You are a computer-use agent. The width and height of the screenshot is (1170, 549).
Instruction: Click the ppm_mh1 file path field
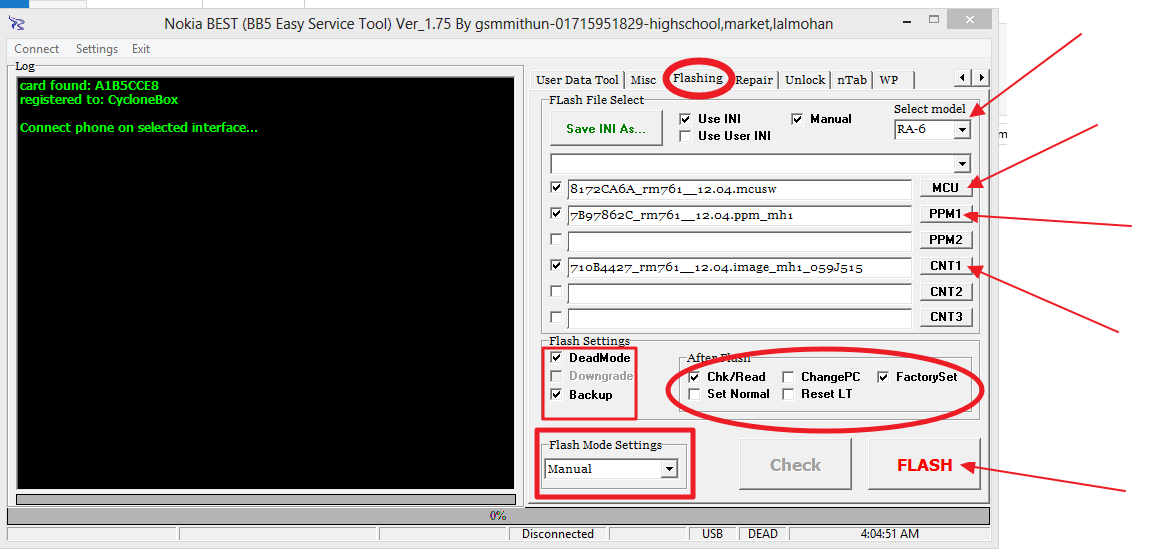click(x=739, y=216)
